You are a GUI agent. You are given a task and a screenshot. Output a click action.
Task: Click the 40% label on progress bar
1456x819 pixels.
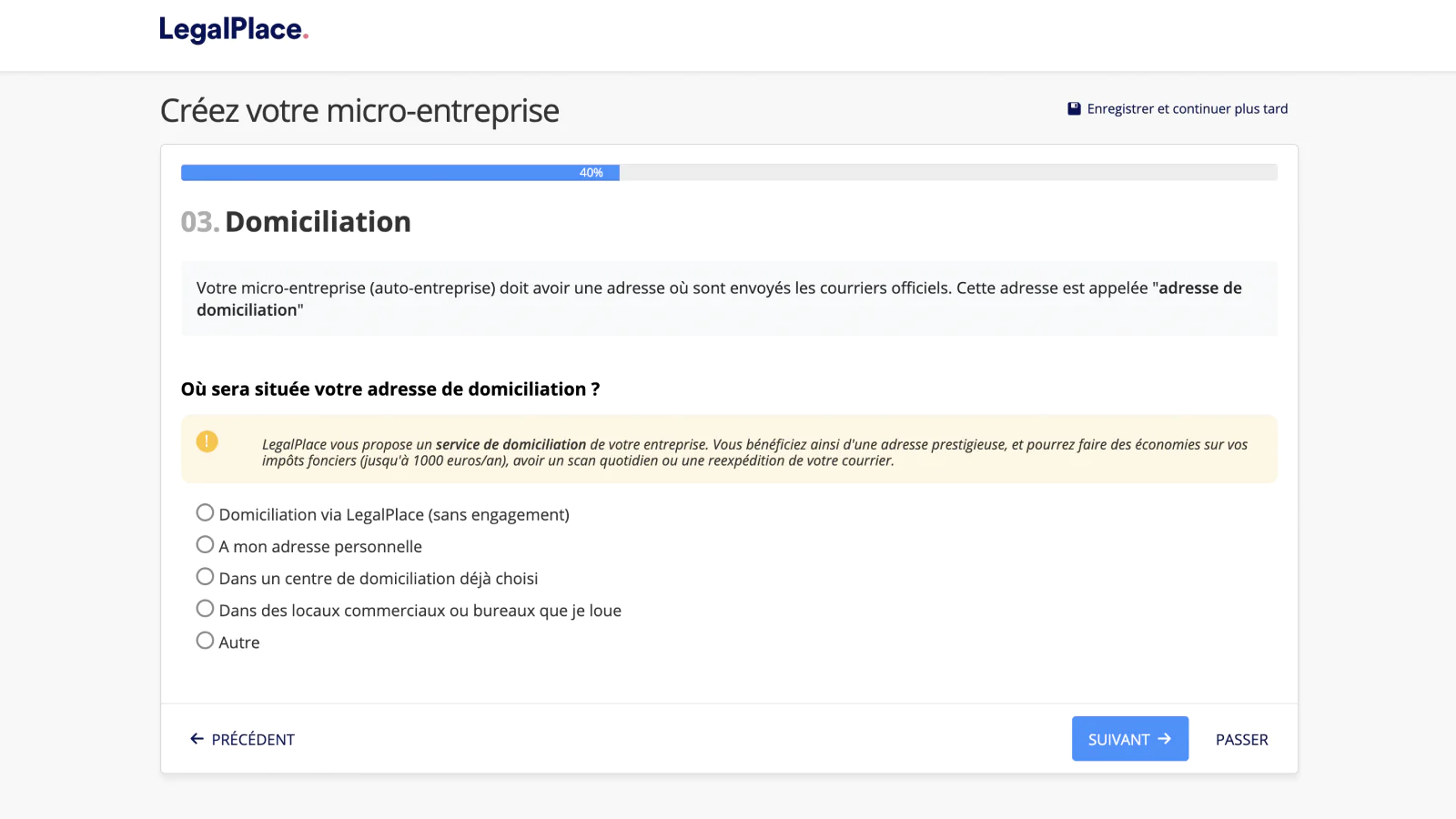[591, 173]
